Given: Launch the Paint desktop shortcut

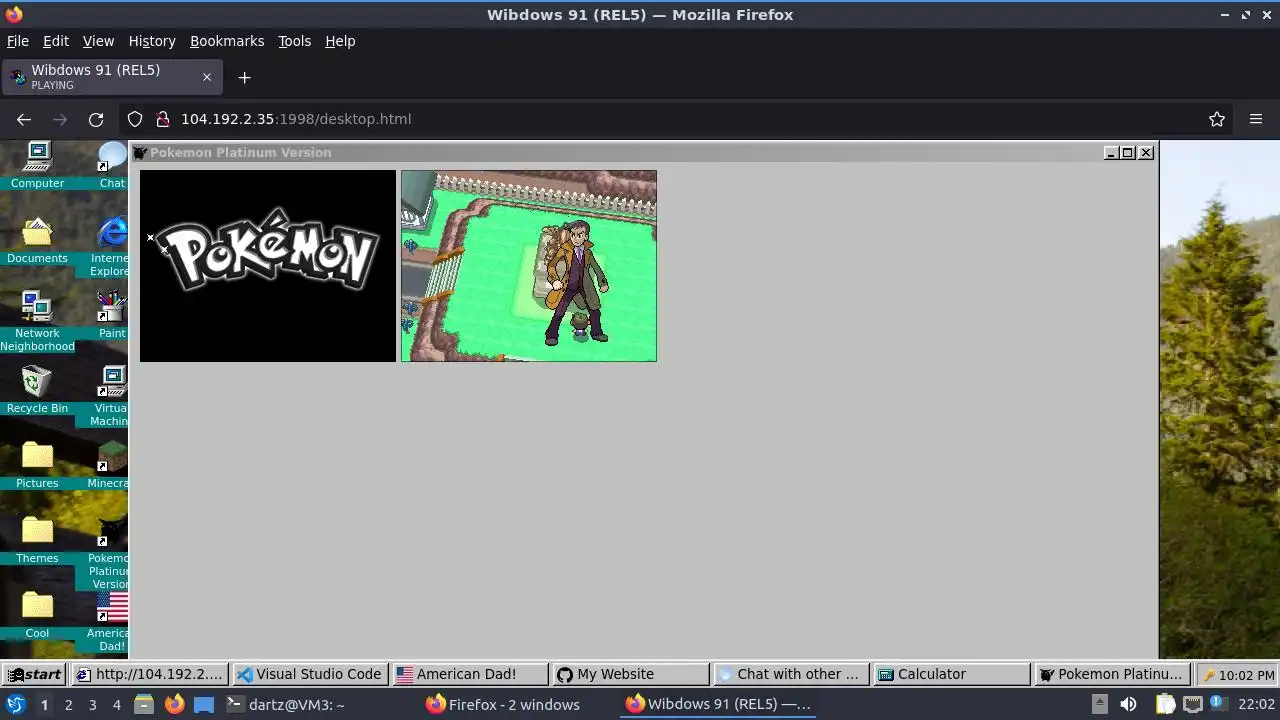Looking at the screenshot, I should coord(112,315).
